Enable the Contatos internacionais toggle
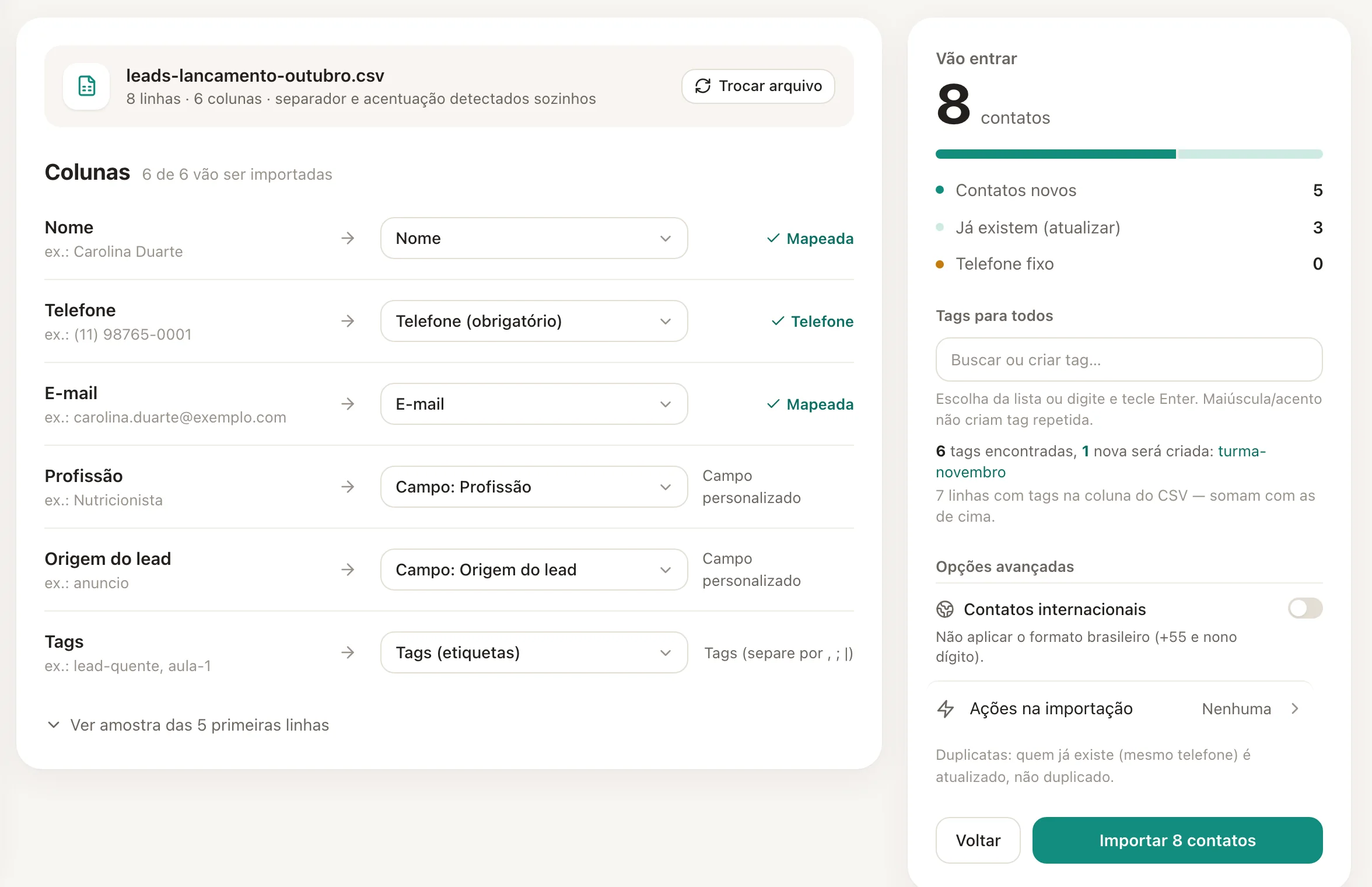 click(1305, 608)
